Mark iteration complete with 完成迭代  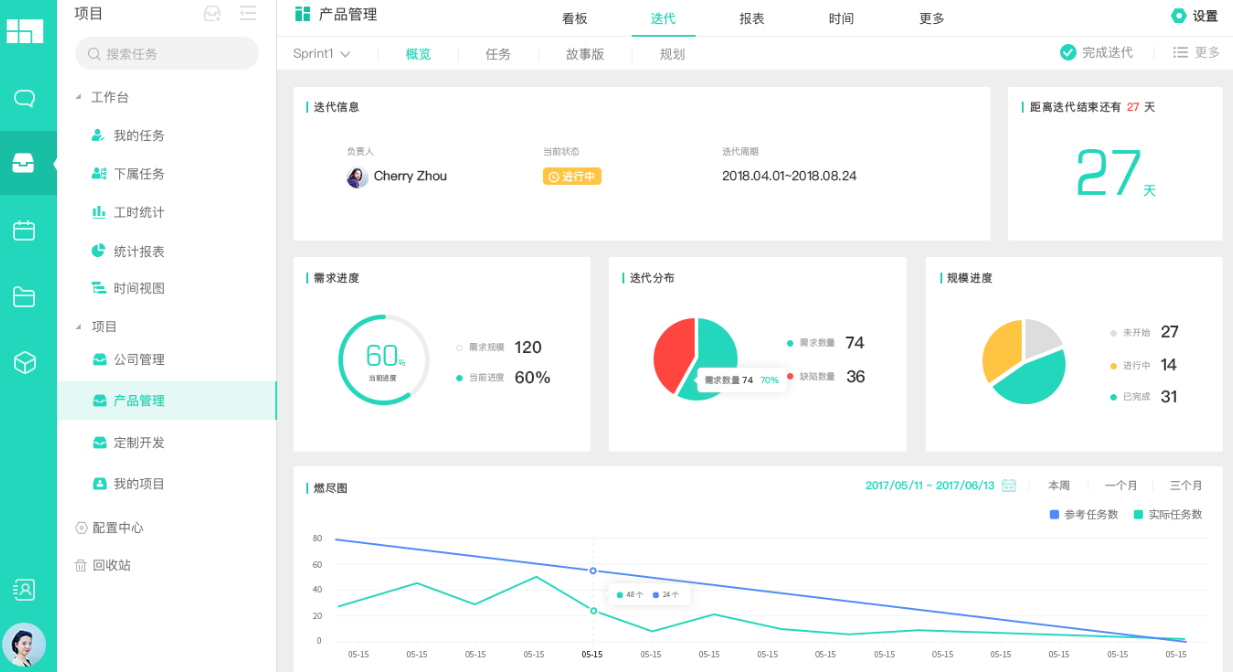pyautogui.click(x=1096, y=53)
